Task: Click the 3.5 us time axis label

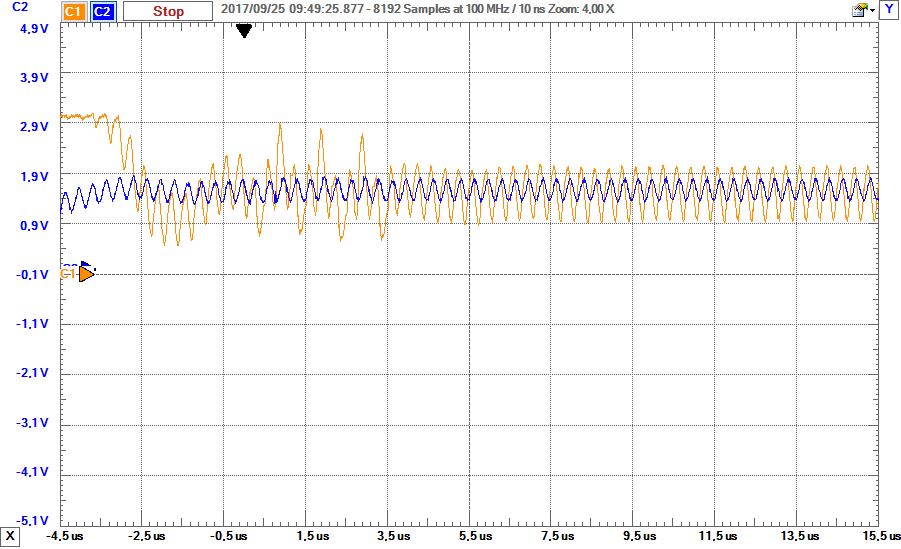Action: [394, 536]
